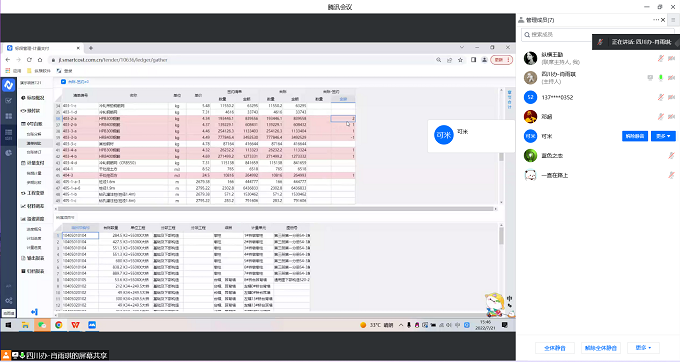680x362 pixels.
Task: Toggle the camera icon of 邓涵
Action: 671,117
